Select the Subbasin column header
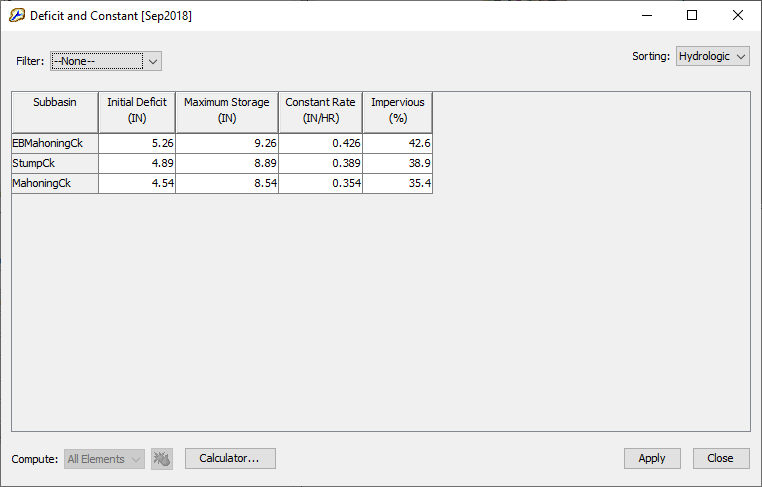 55,112
